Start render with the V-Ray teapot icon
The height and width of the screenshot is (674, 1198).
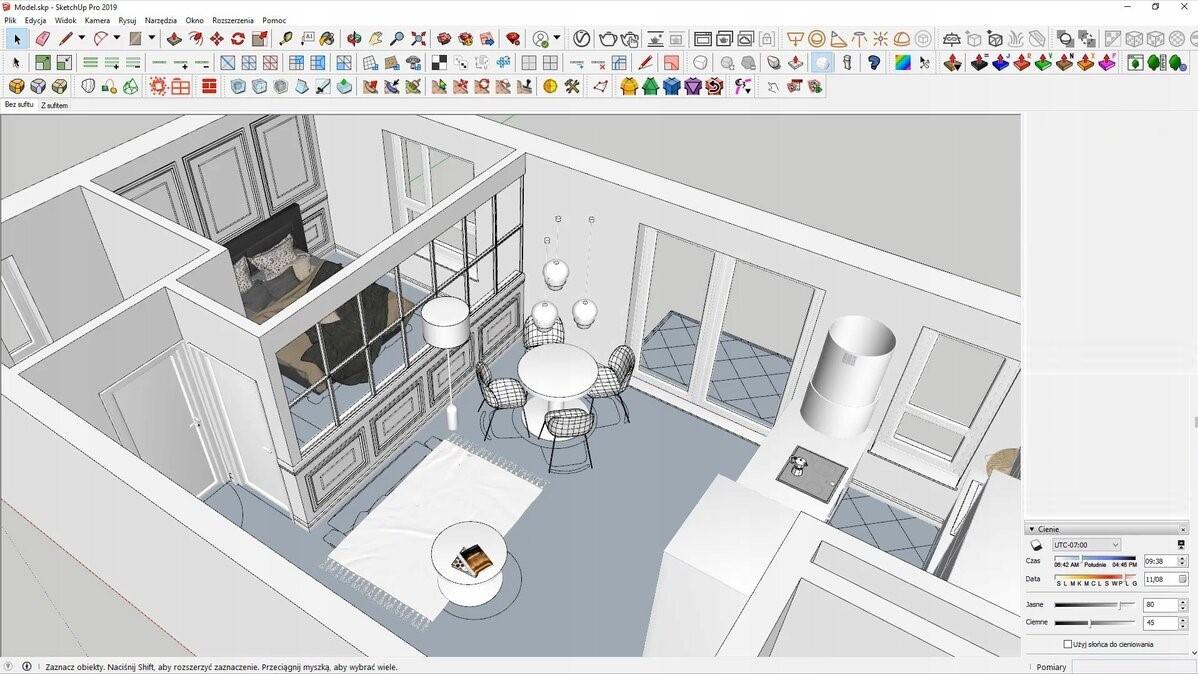tap(608, 38)
